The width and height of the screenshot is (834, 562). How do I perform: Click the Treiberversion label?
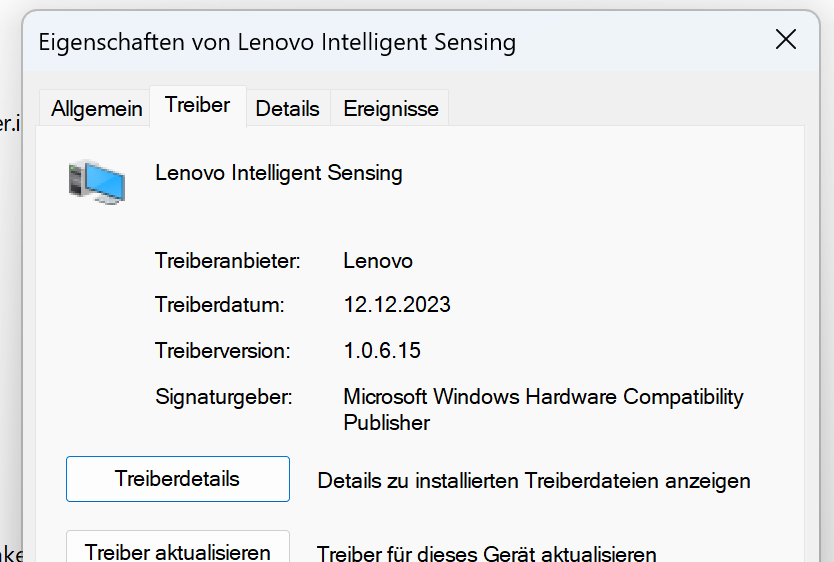click(x=223, y=351)
